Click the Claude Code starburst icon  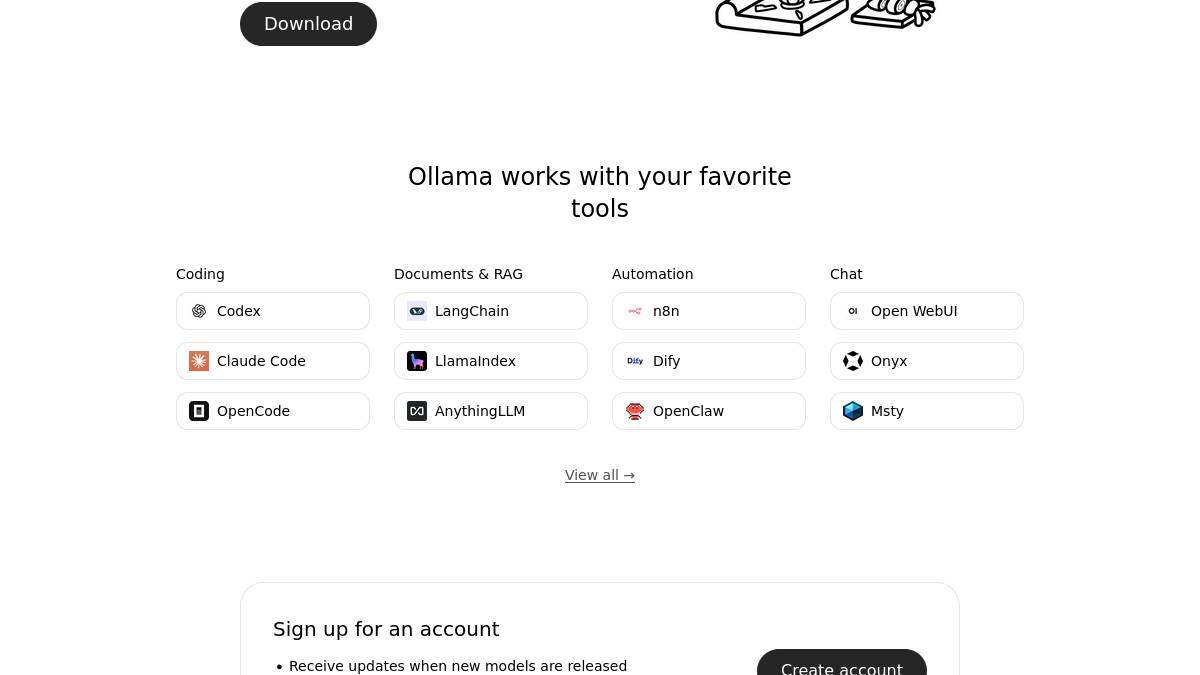tap(199, 361)
